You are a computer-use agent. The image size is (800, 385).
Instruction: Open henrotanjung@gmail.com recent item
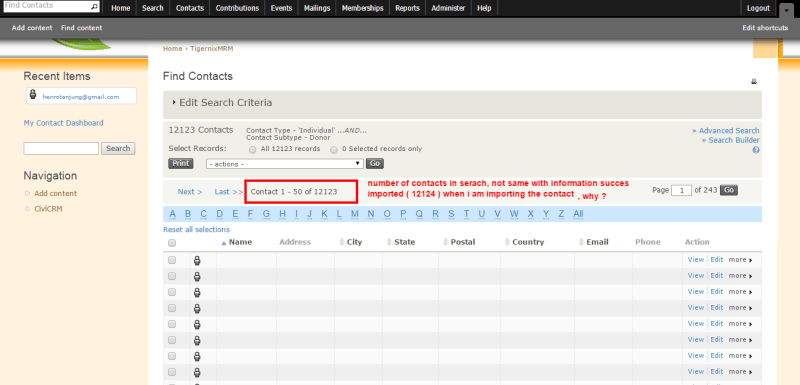[81, 96]
